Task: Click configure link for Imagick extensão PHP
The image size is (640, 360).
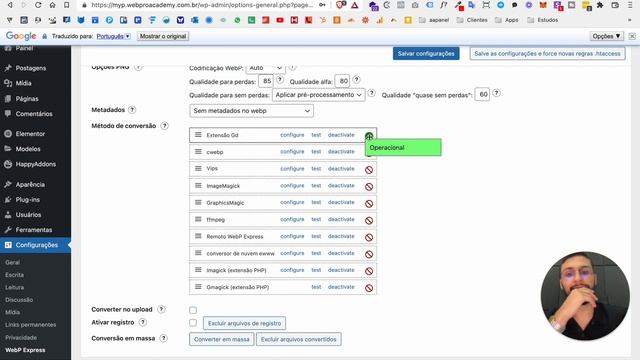Action: [292, 270]
